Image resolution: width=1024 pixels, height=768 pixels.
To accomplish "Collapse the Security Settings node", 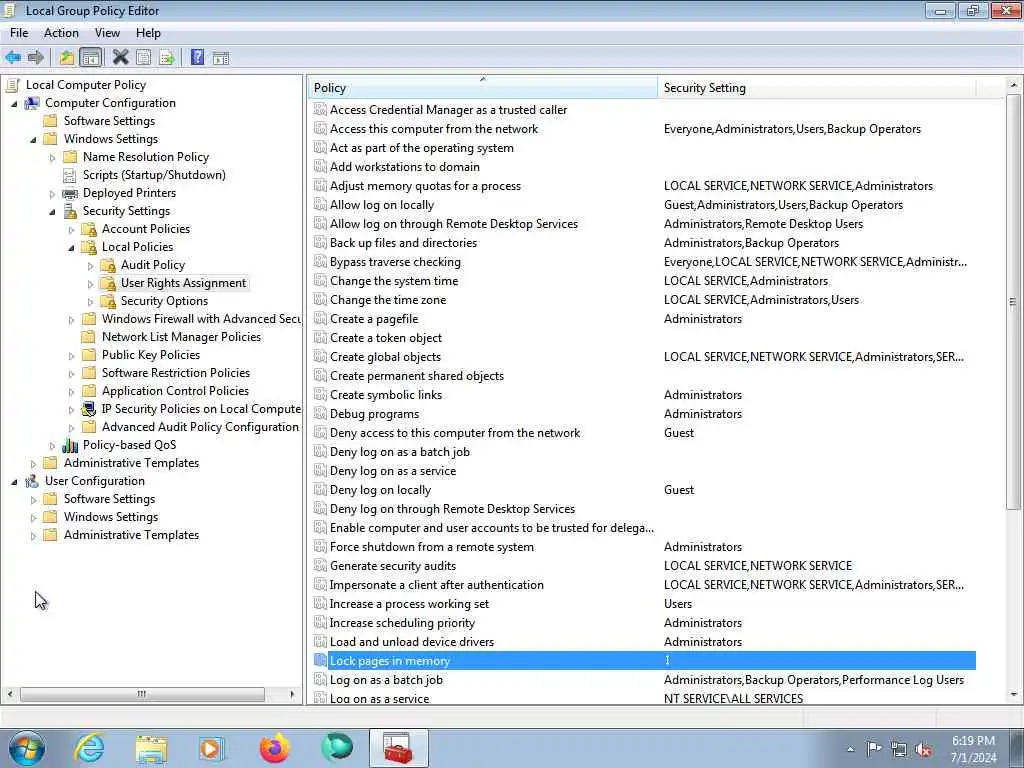I will [x=52, y=212].
